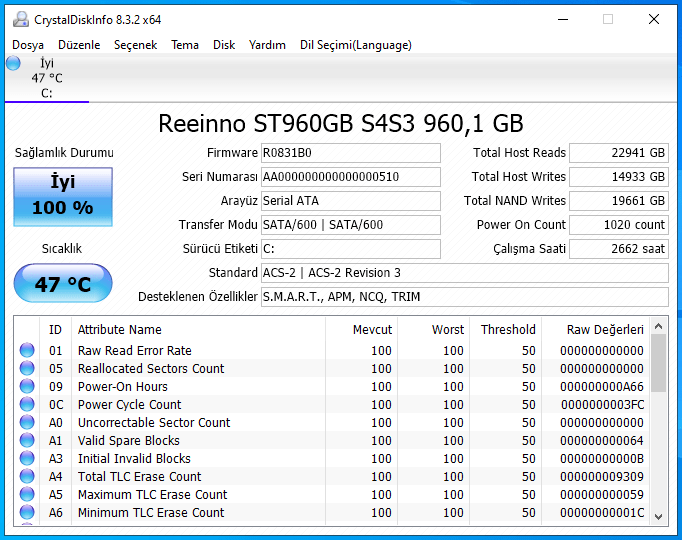Click the Seri Numarası value field

click(x=349, y=177)
